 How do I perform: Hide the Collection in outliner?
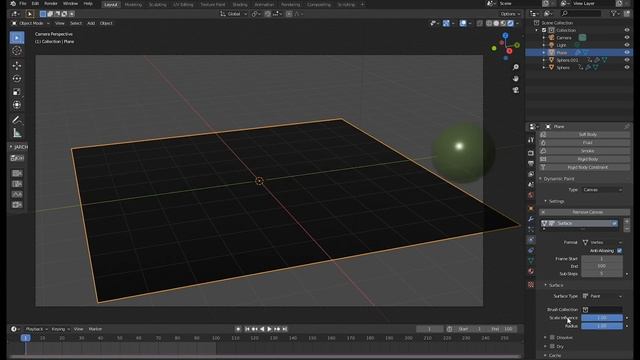click(x=627, y=30)
